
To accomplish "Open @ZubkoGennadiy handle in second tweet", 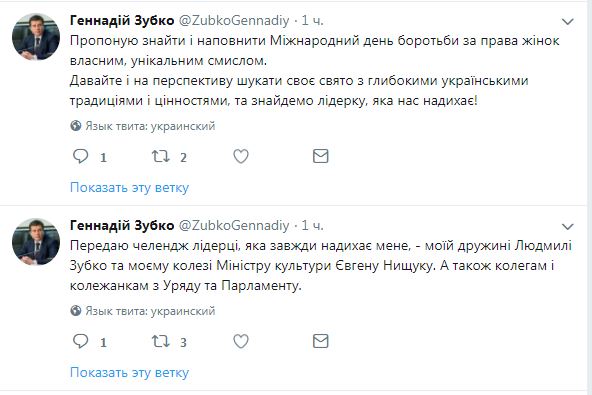I will pyautogui.click(x=233, y=226).
